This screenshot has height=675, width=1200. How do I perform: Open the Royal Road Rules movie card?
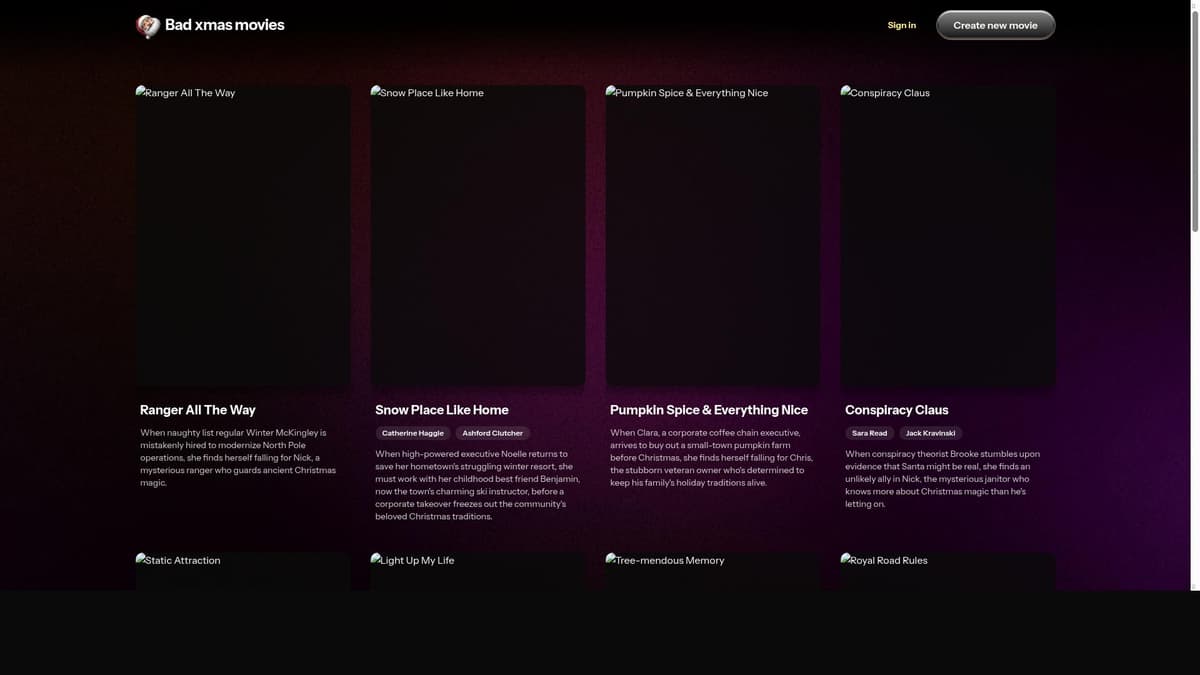point(948,571)
